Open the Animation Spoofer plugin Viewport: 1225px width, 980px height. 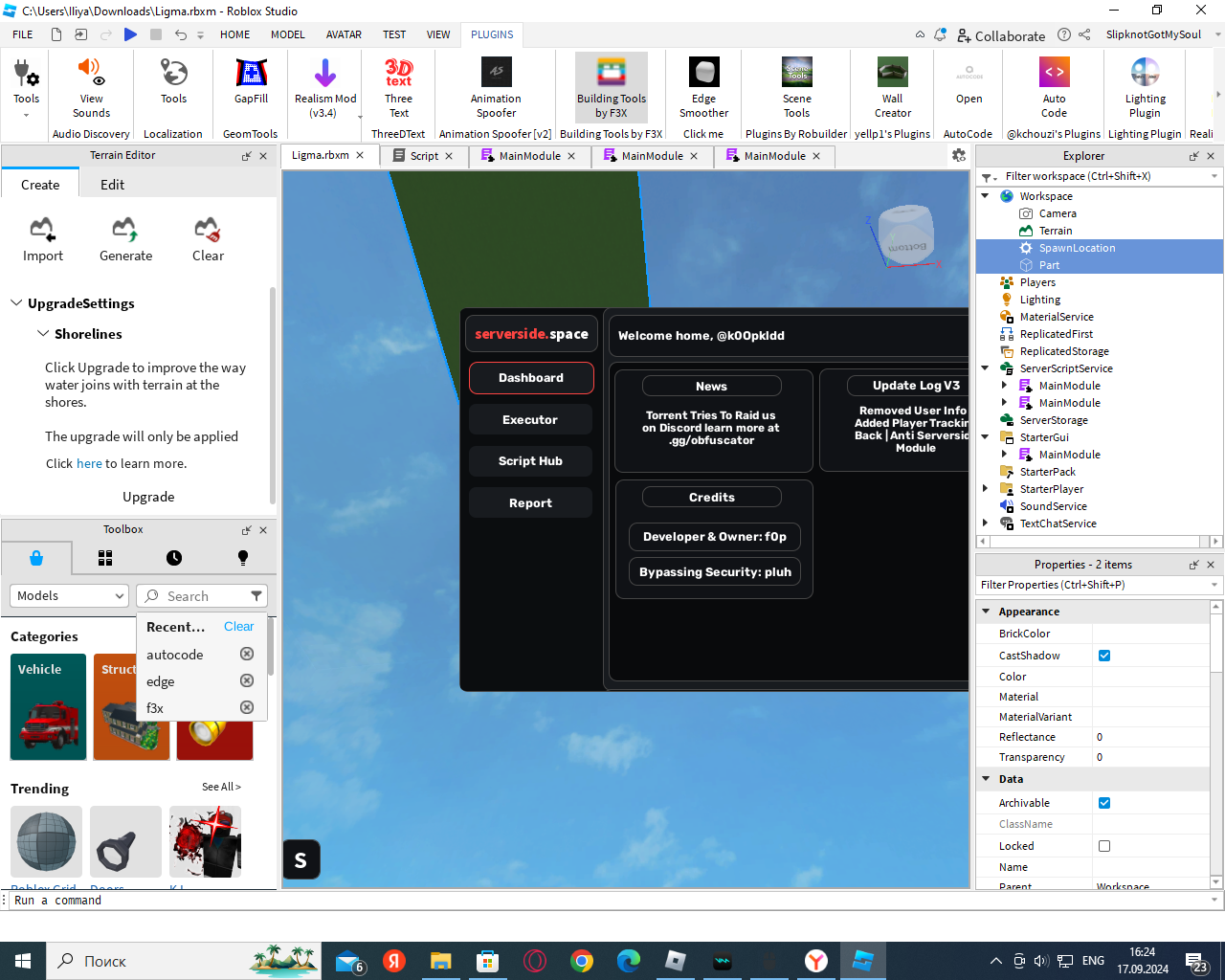pyautogui.click(x=496, y=87)
